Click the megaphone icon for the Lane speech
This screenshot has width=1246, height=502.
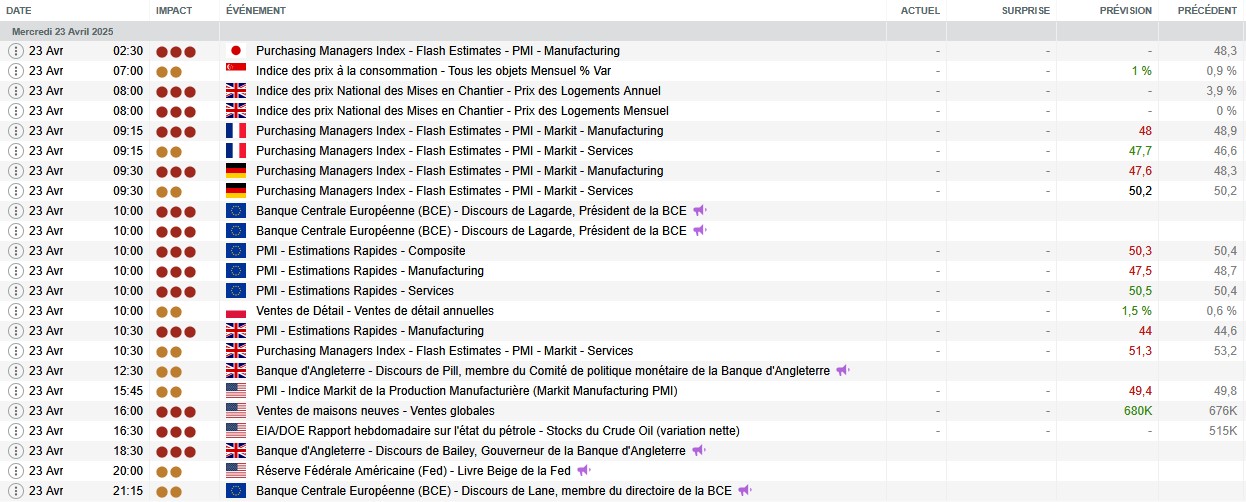[745, 491]
